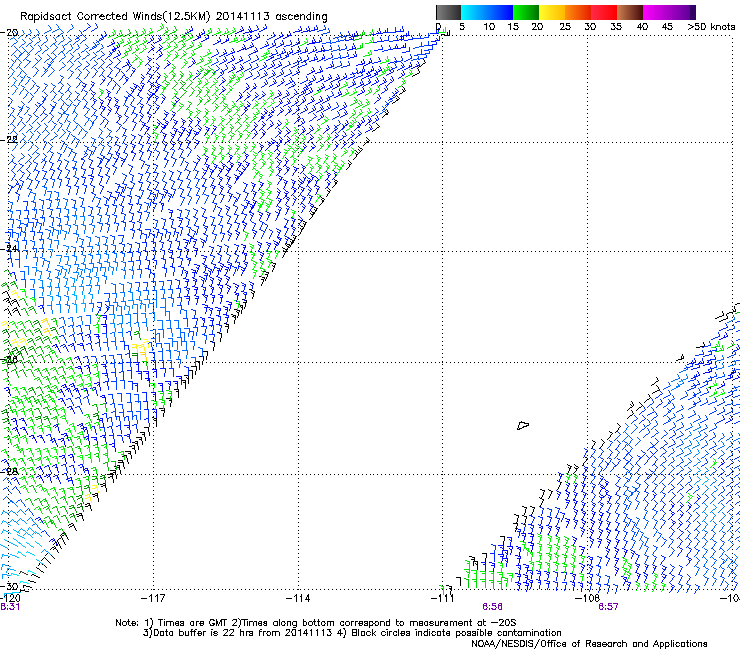This screenshot has height=650, width=740.
Task: Click the '>50 knots' legend label
Action: point(711,27)
